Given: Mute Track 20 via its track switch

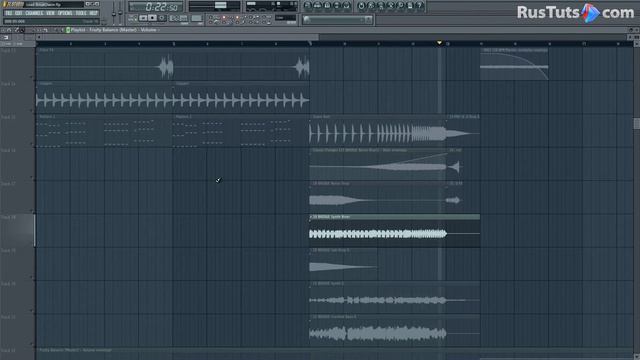Looking at the screenshot, I should 31,310.
